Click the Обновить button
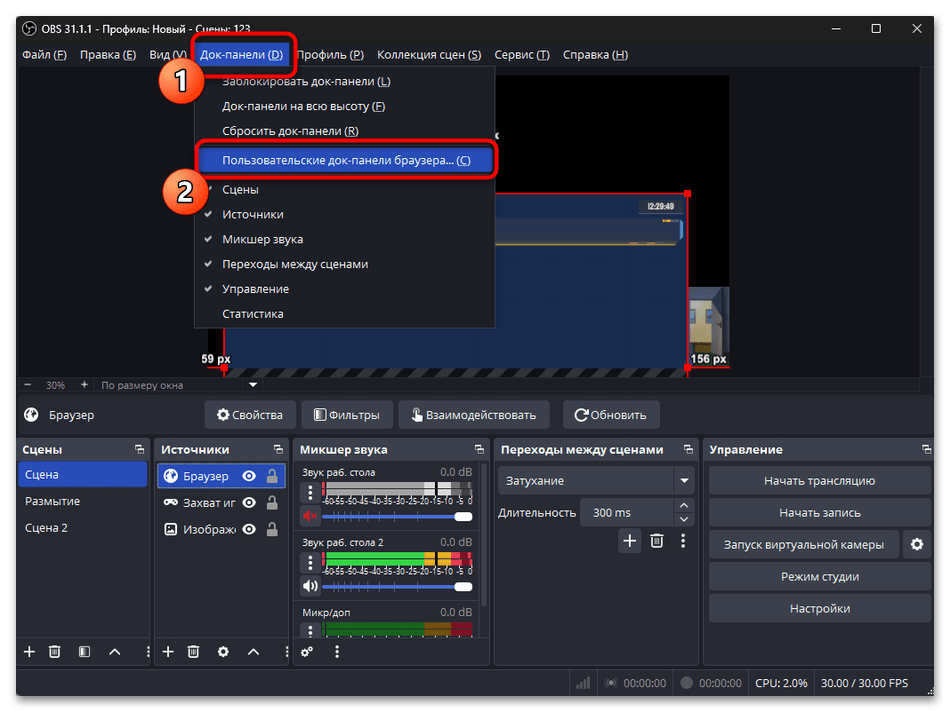This screenshot has height=712, width=950. point(611,415)
